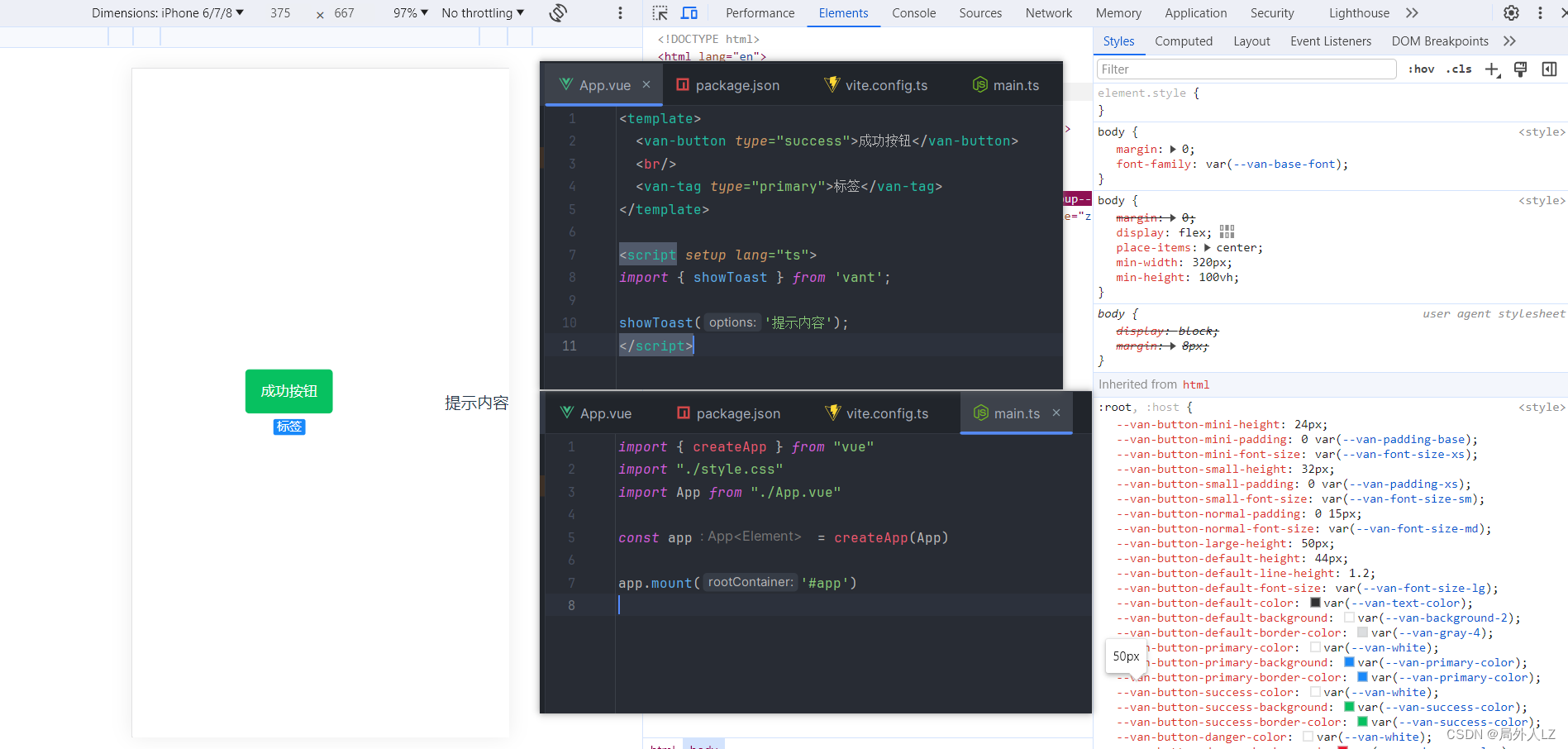Open the <style> source link for :root rule
Image resolution: width=1568 pixels, height=749 pixels.
(1541, 408)
